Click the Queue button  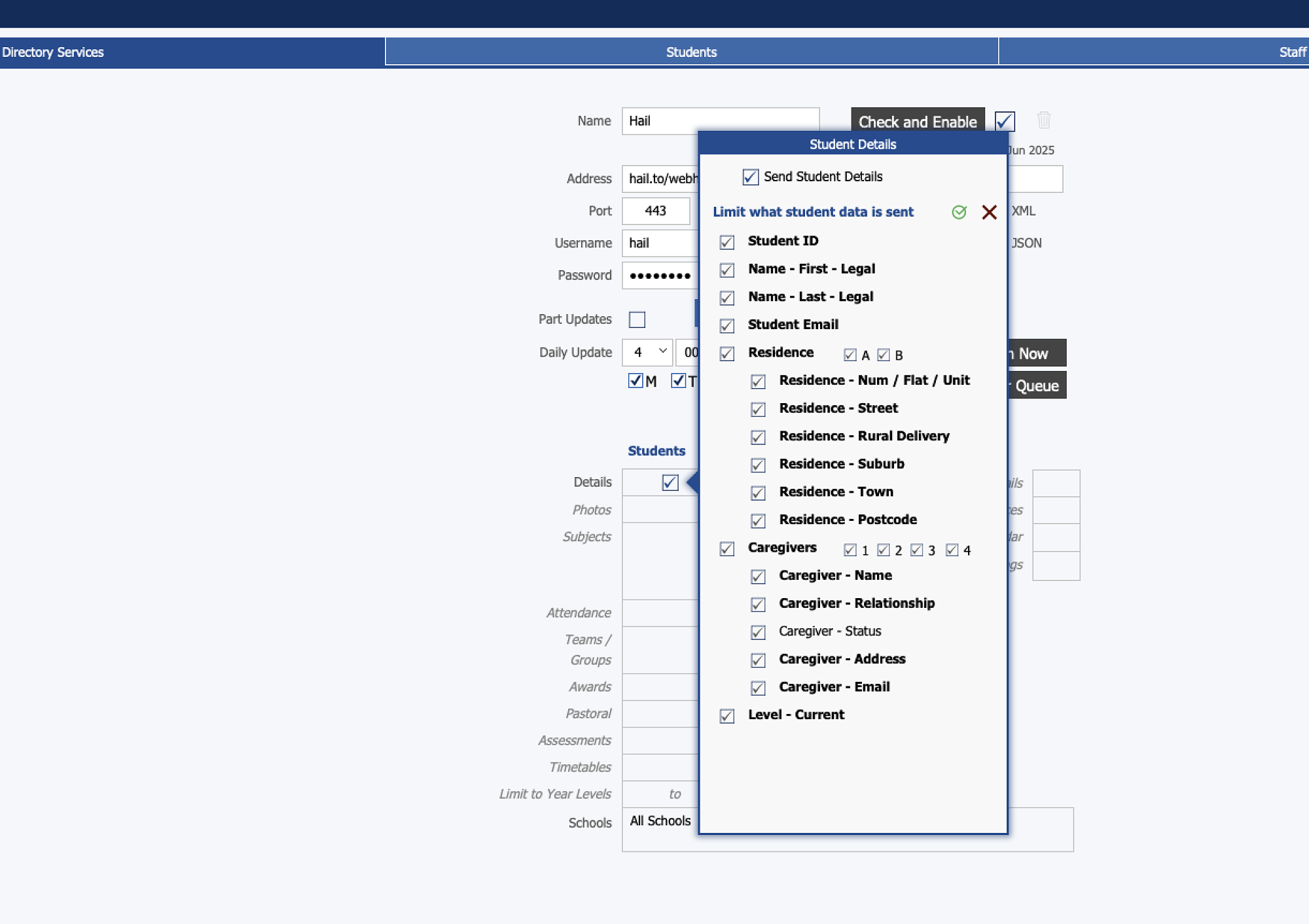click(x=1037, y=385)
